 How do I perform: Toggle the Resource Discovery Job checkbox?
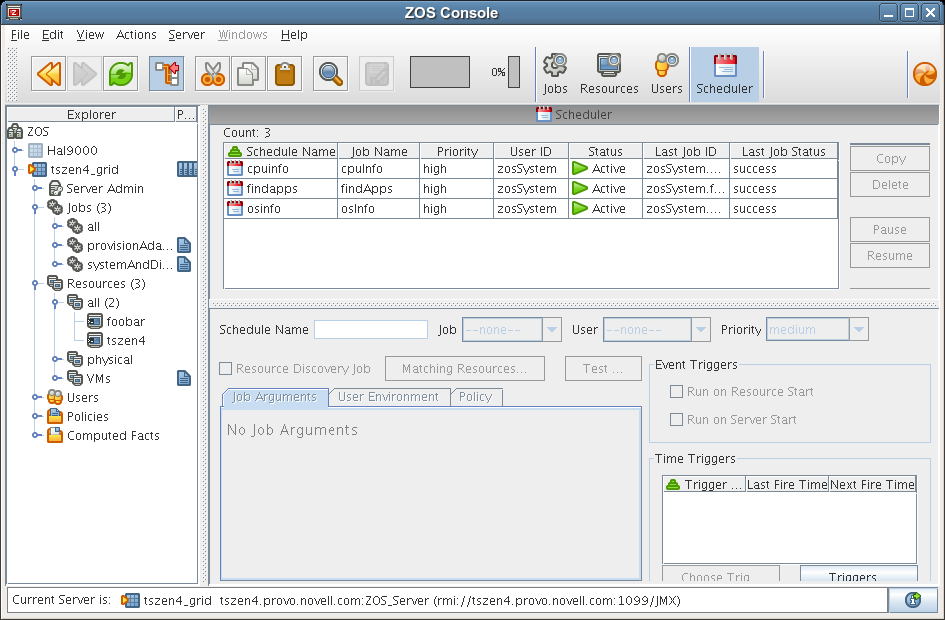coord(226,369)
